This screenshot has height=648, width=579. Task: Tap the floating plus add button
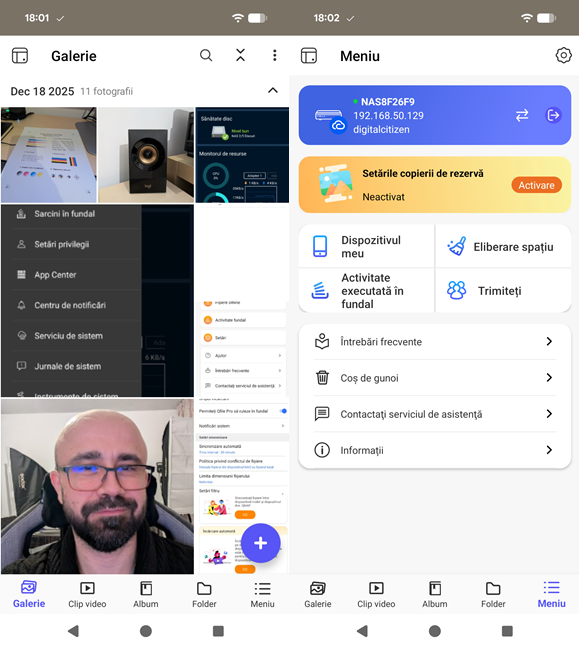pos(261,543)
